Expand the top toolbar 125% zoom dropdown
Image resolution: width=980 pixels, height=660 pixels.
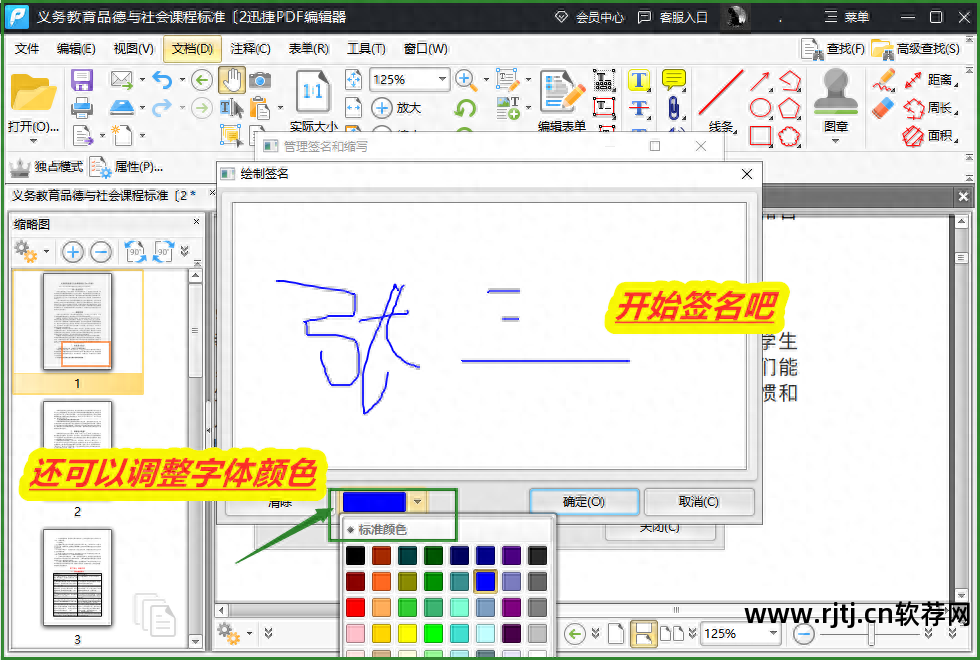pyautogui.click(x=442, y=80)
